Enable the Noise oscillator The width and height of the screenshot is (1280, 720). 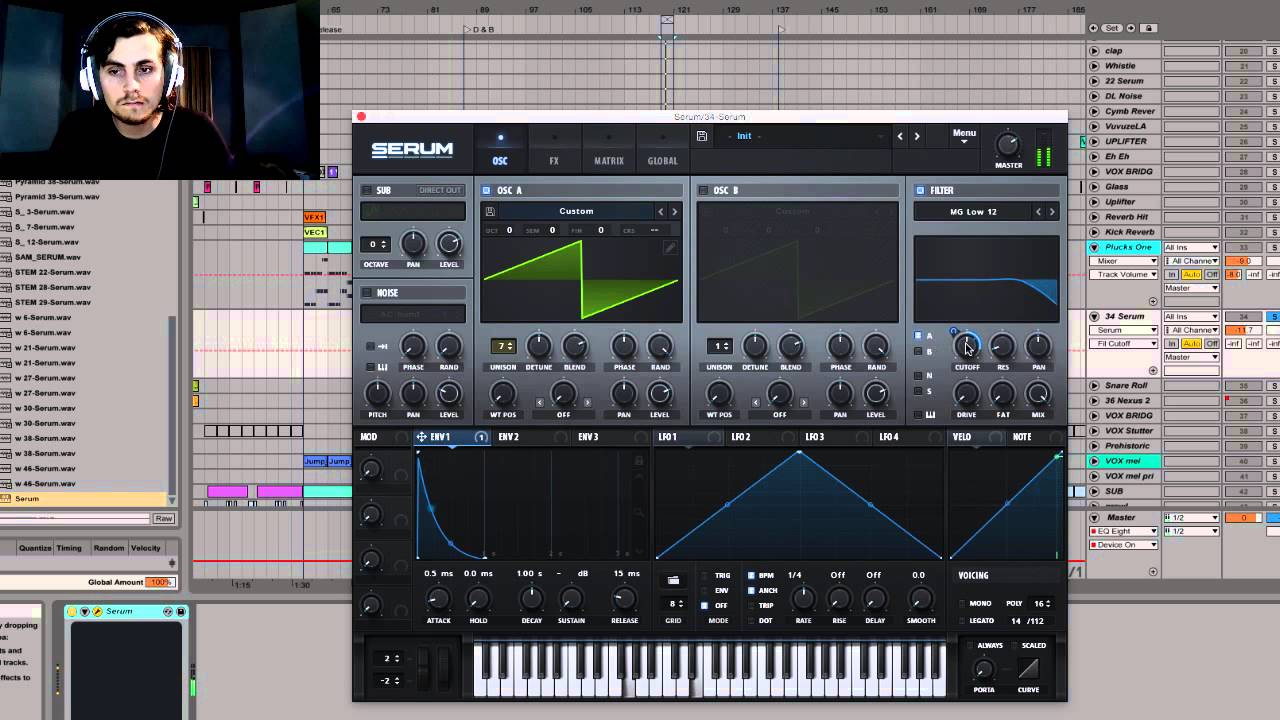click(367, 293)
